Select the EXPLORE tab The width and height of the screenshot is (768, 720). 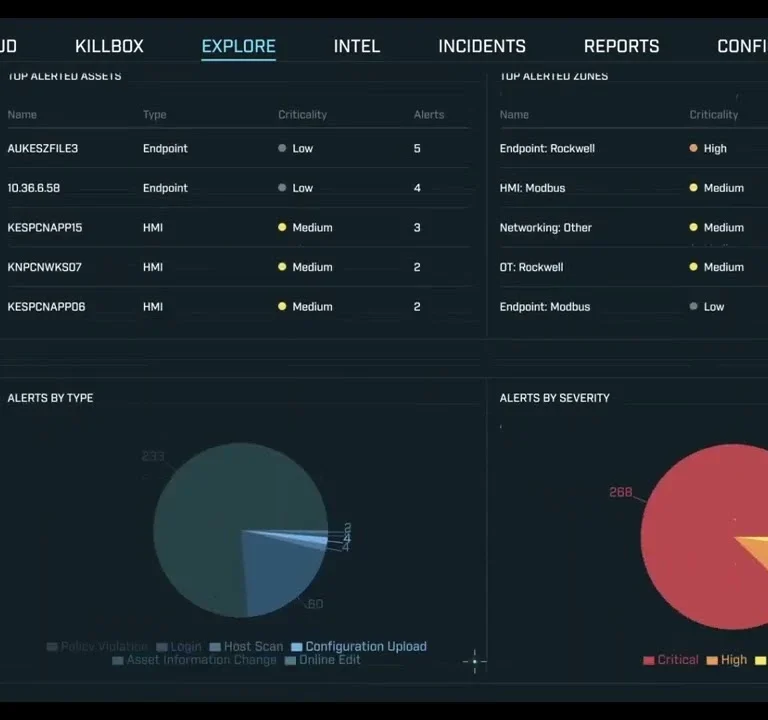tap(239, 46)
